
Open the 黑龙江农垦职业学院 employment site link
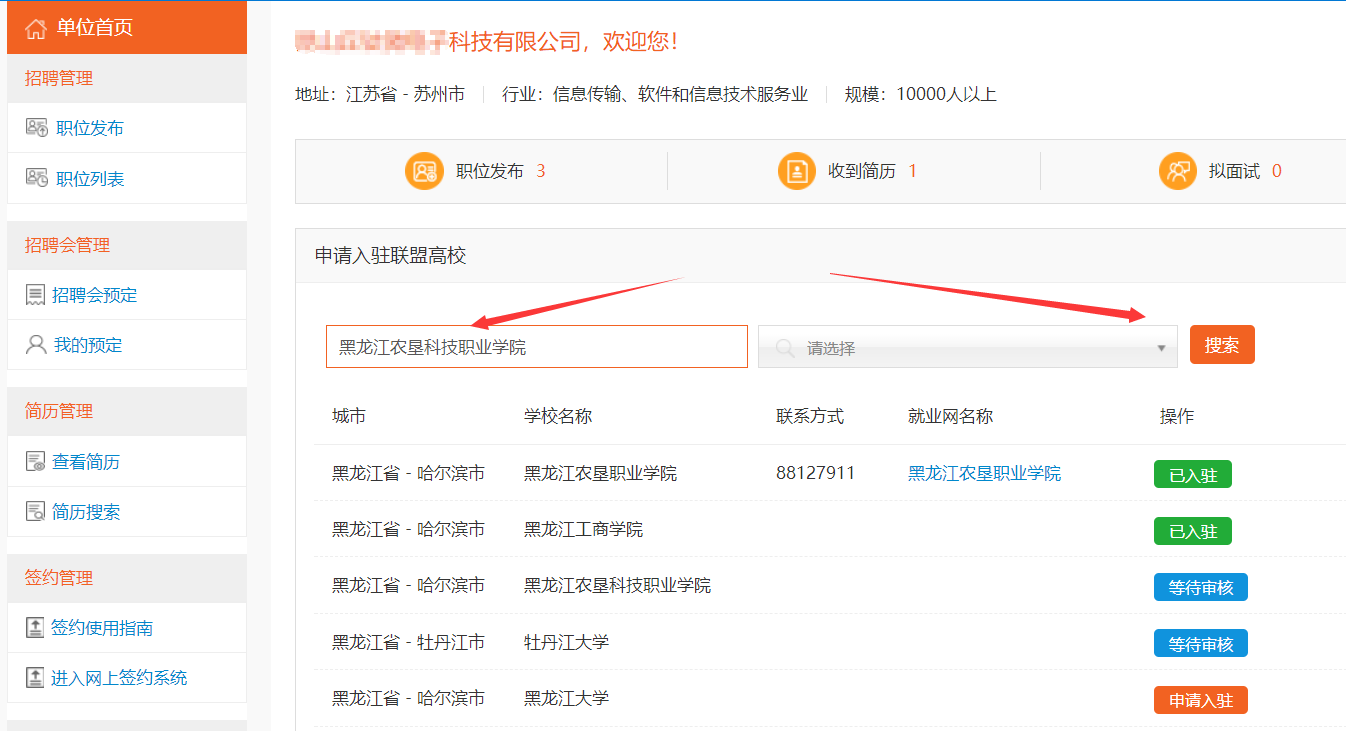click(984, 473)
